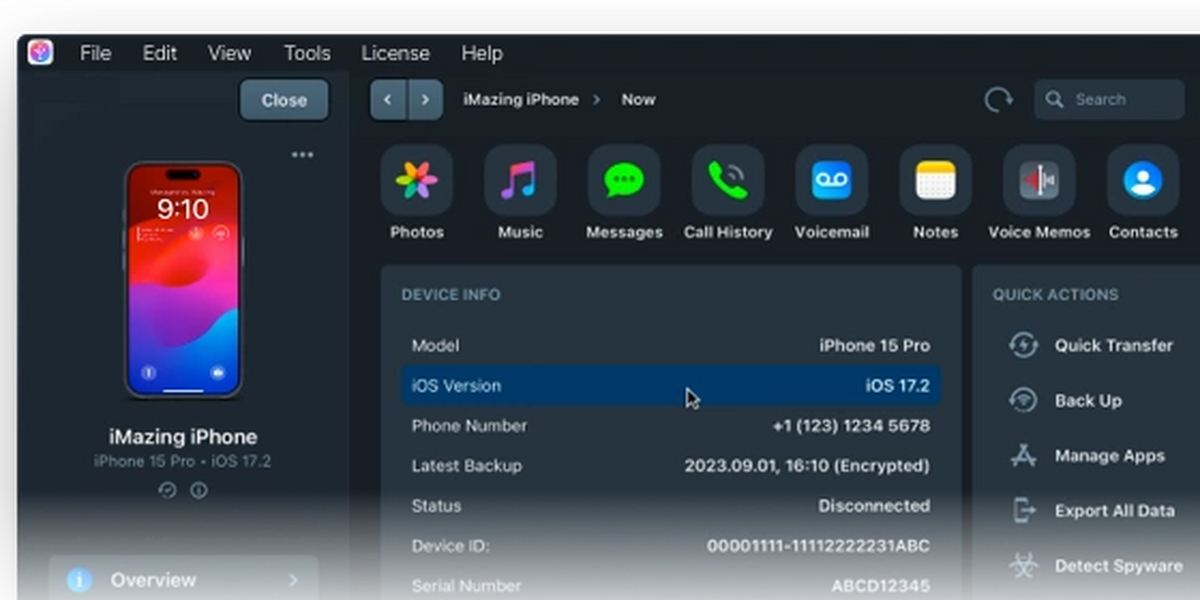Open the File menu
Viewport: 1200px width, 600px height.
click(95, 53)
